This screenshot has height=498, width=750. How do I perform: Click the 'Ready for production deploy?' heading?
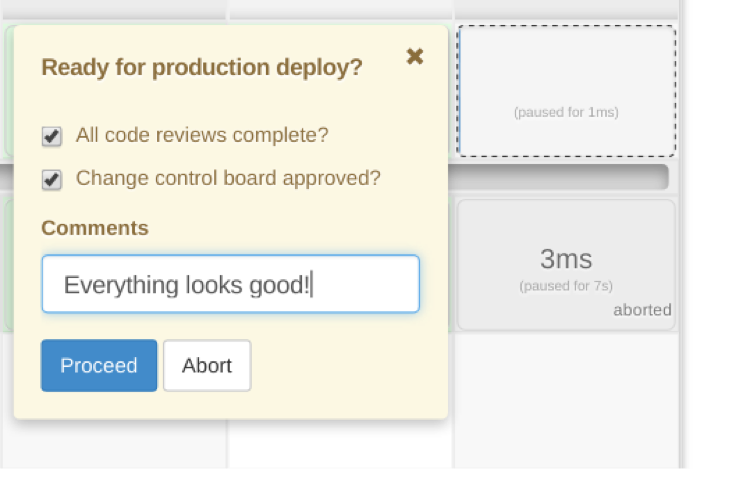(201, 68)
